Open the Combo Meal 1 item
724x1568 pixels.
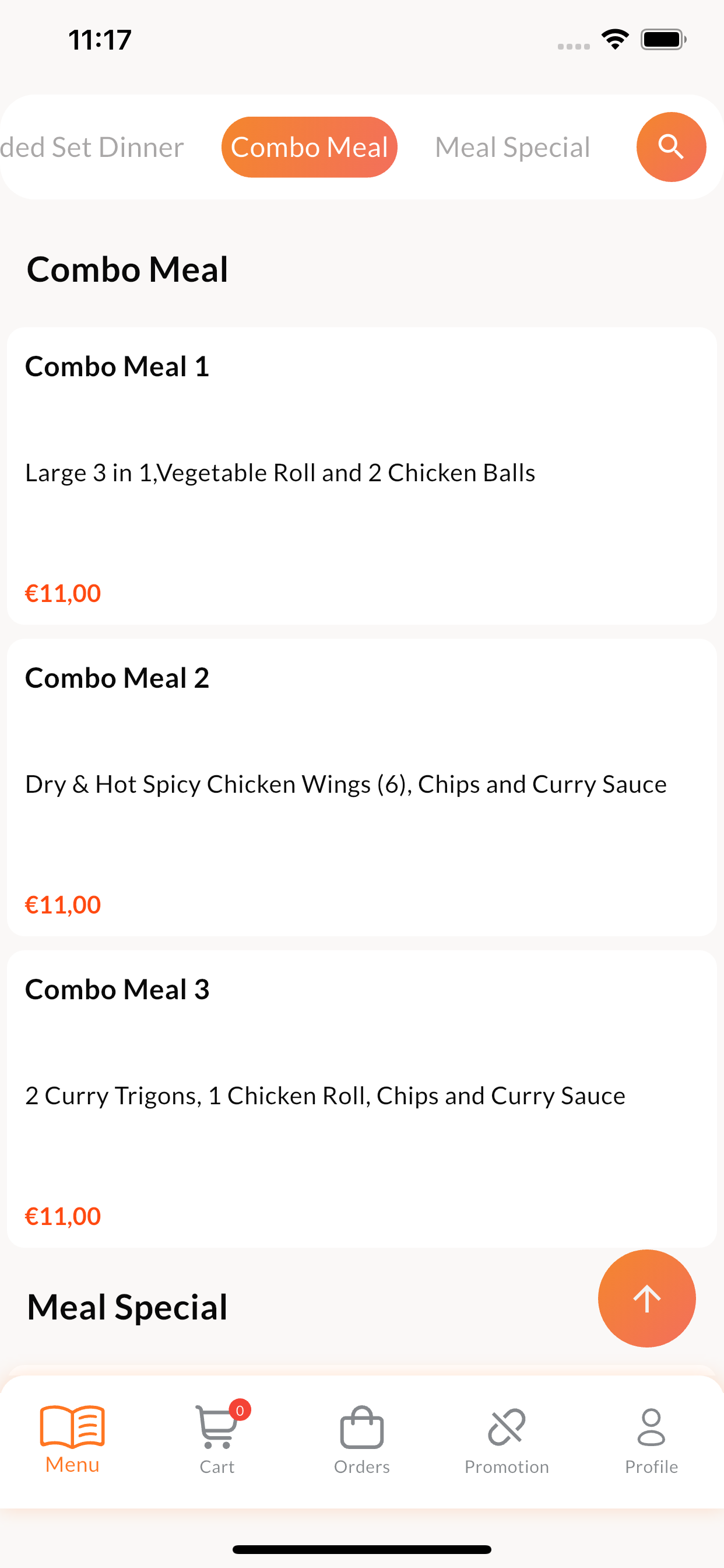point(362,475)
